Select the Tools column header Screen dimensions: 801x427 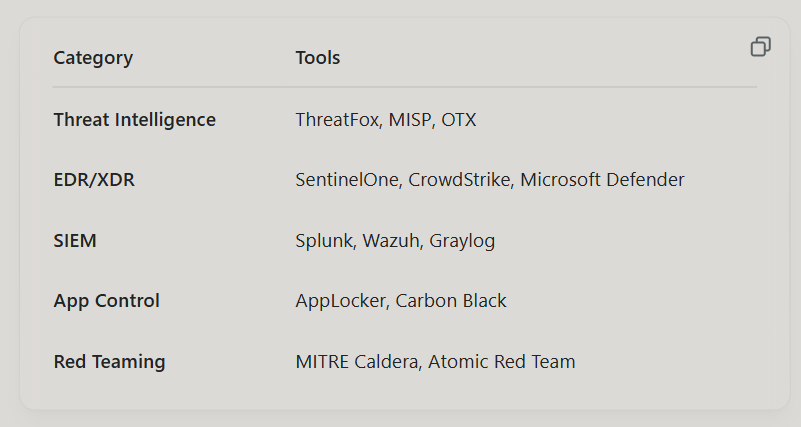point(318,58)
